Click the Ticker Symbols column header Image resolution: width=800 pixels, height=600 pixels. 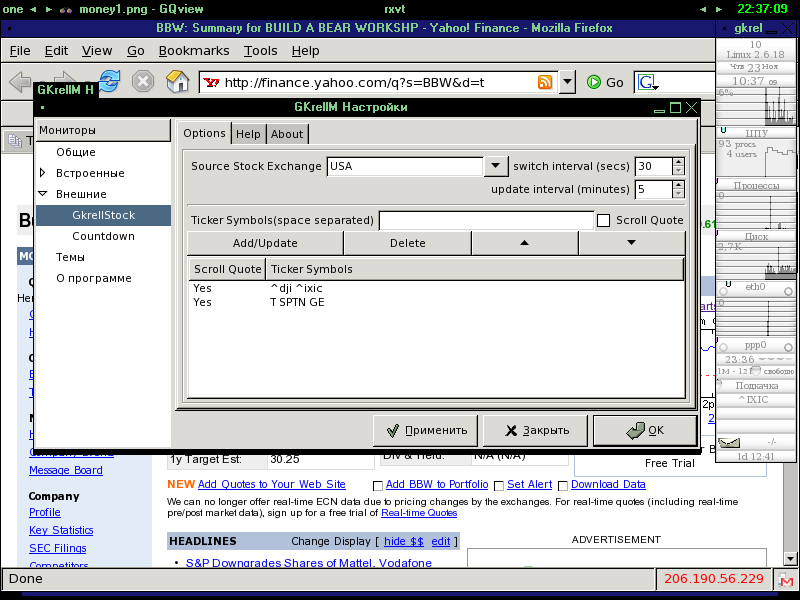click(474, 269)
